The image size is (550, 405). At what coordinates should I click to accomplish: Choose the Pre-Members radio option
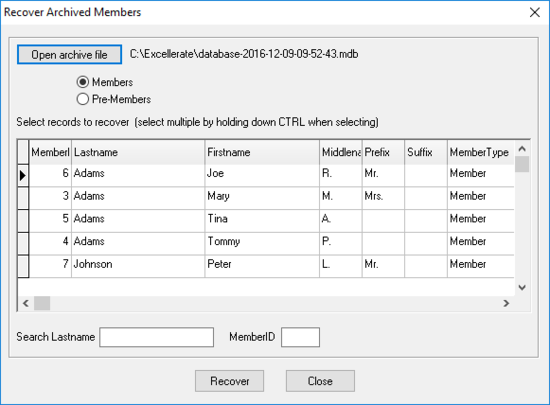coord(83,99)
